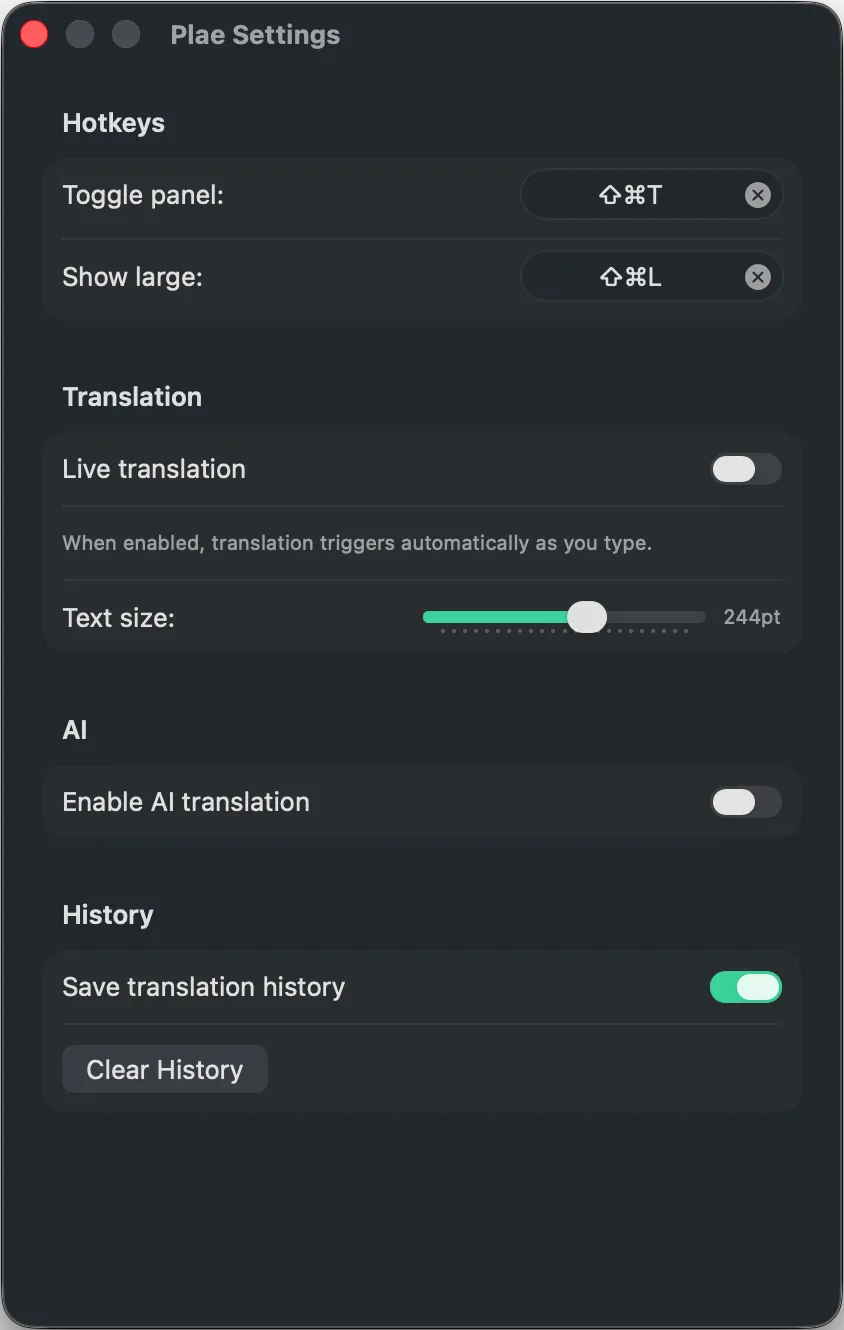Clear the Toggle panel hotkey shortcut
This screenshot has height=1330, width=844.
[x=758, y=195]
